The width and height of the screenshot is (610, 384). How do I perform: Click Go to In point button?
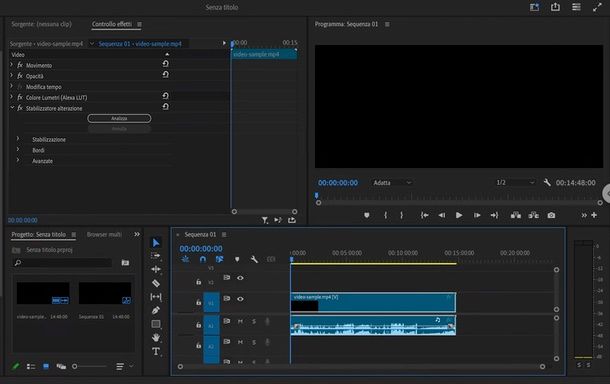click(424, 215)
